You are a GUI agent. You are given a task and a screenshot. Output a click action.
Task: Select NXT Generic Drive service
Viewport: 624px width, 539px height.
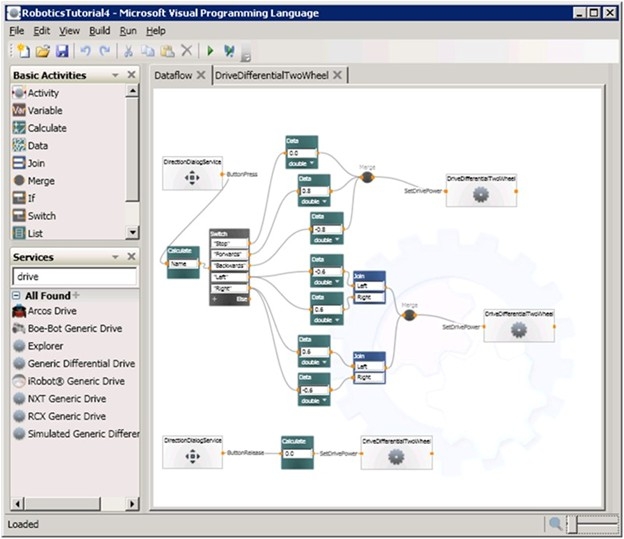60,398
